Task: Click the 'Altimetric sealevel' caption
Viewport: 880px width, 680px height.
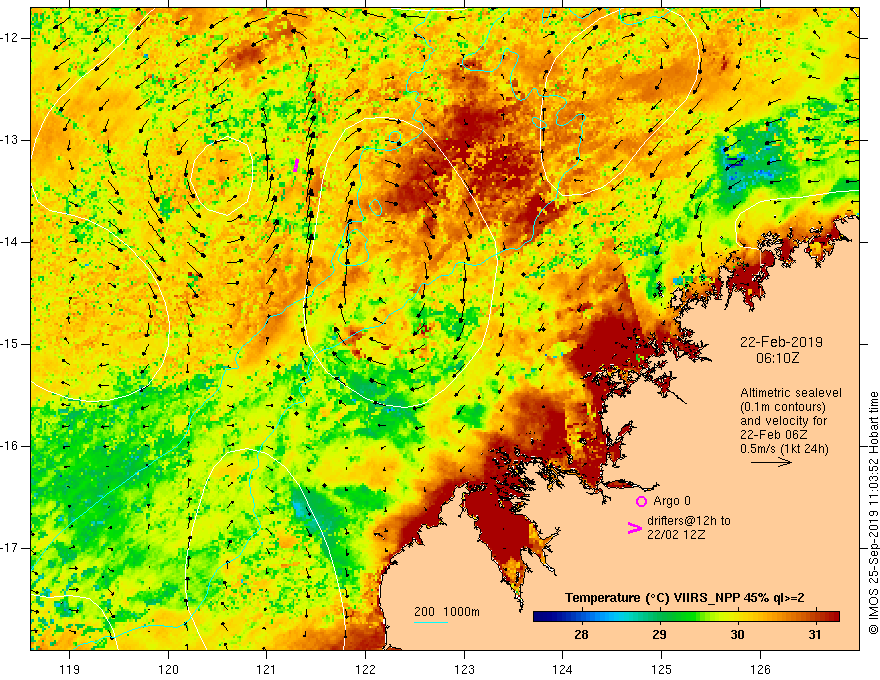Action: [x=791, y=393]
